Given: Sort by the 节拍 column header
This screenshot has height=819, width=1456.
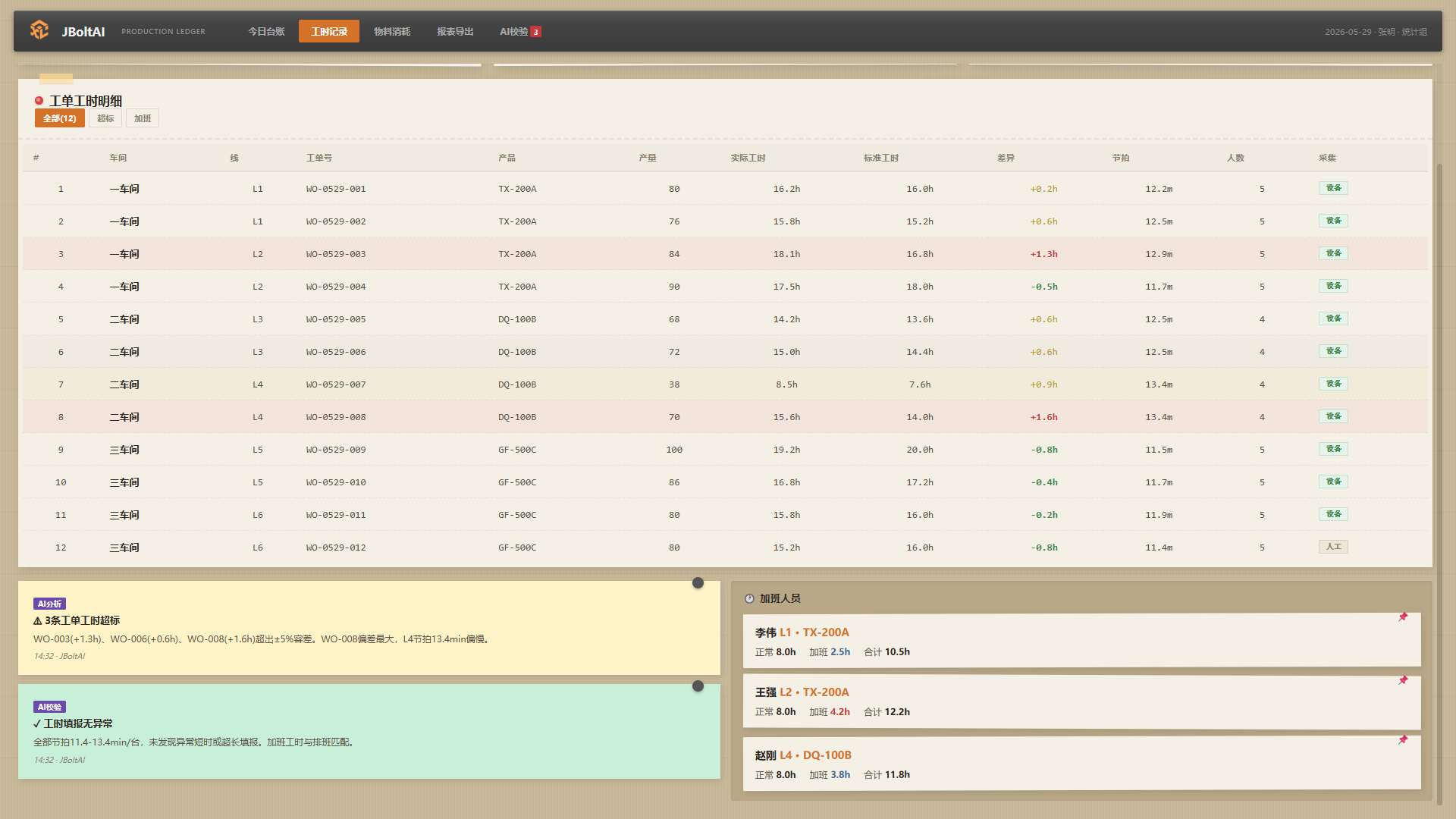Looking at the screenshot, I should click(1121, 158).
